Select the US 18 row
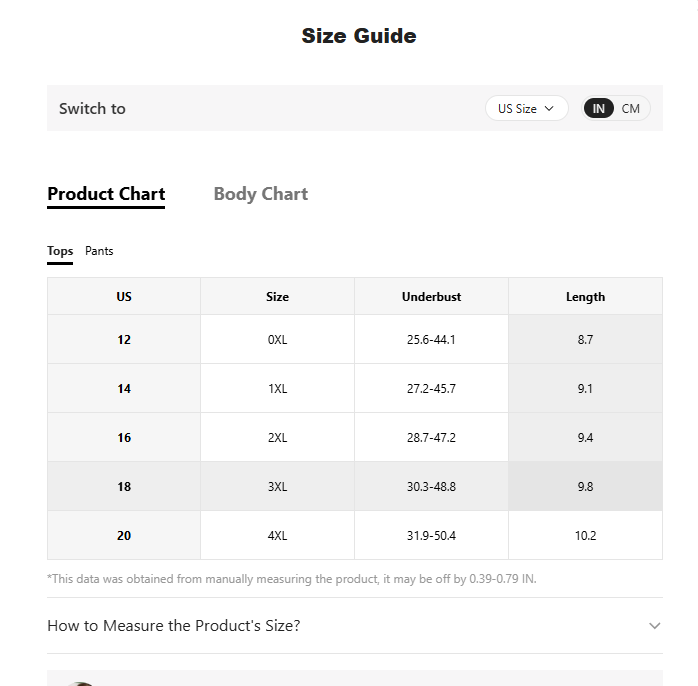Screen dimensions: 698x686 pyautogui.click(x=355, y=486)
